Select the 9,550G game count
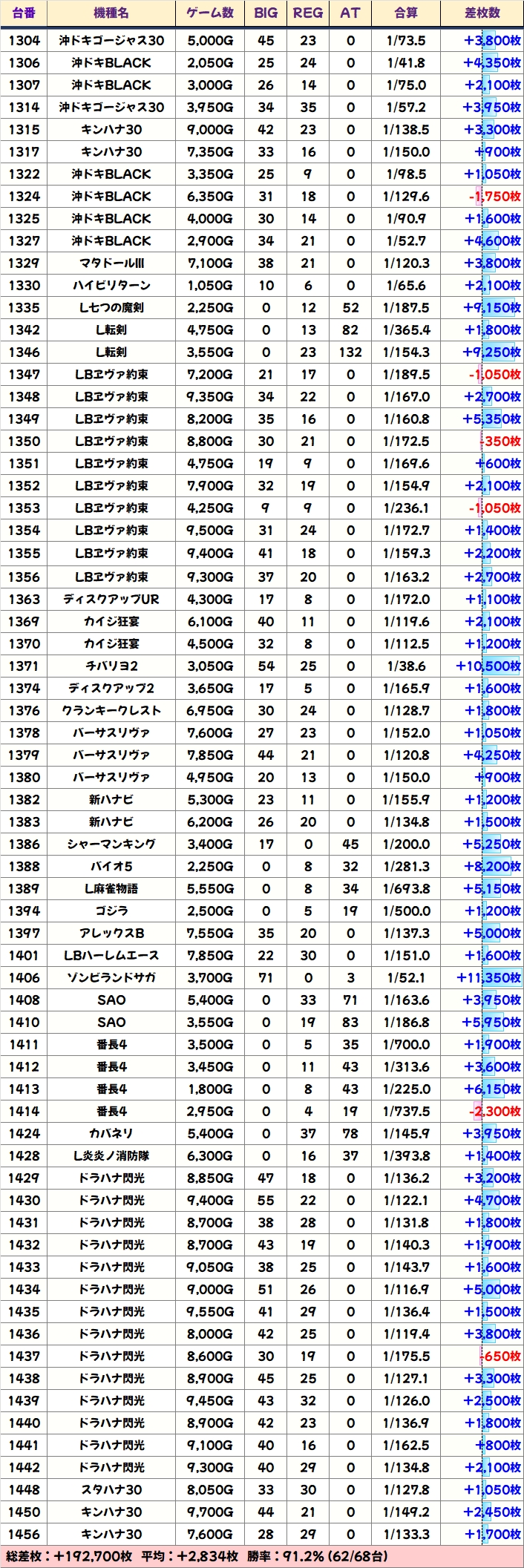 coord(210,1311)
